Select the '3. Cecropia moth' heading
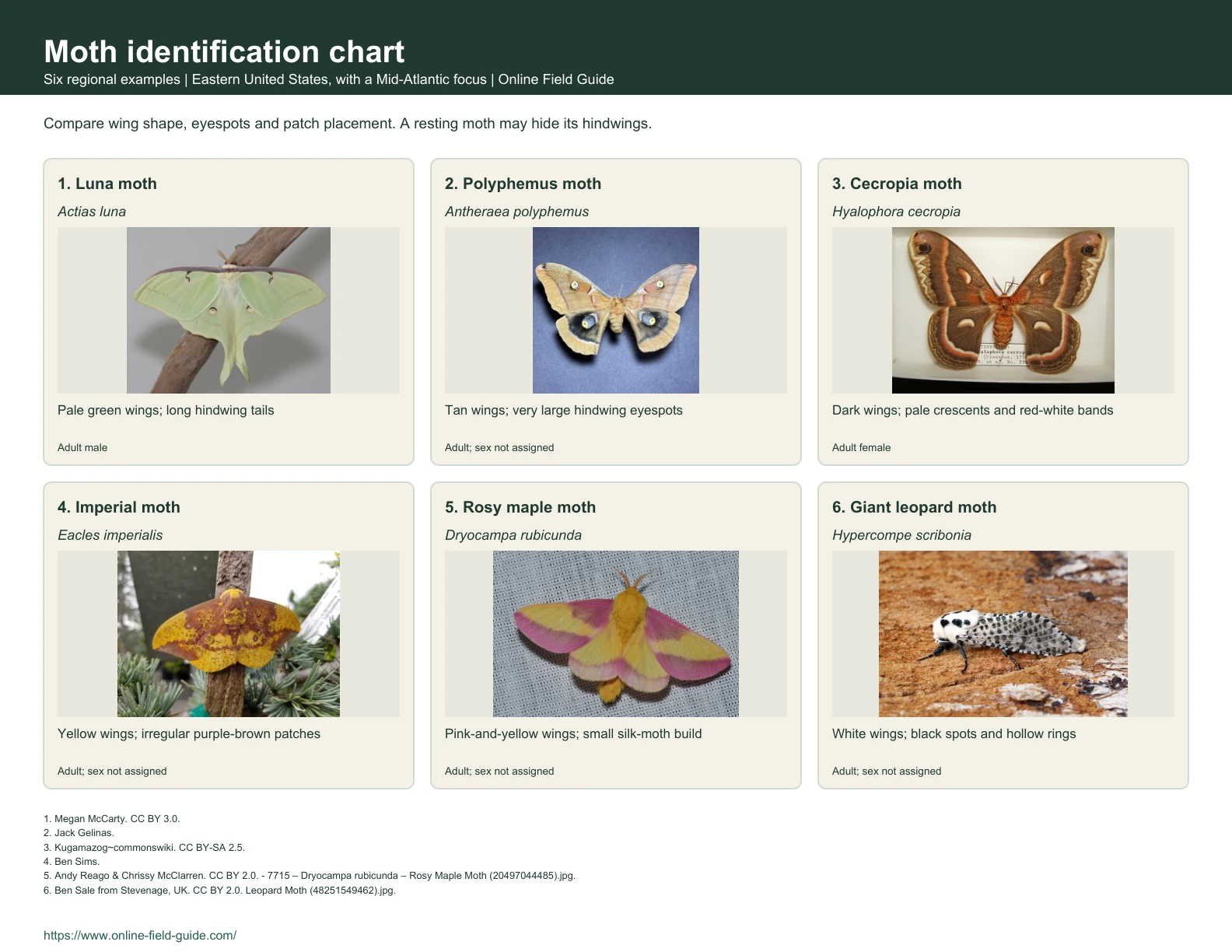Image resolution: width=1232 pixels, height=952 pixels. click(897, 184)
